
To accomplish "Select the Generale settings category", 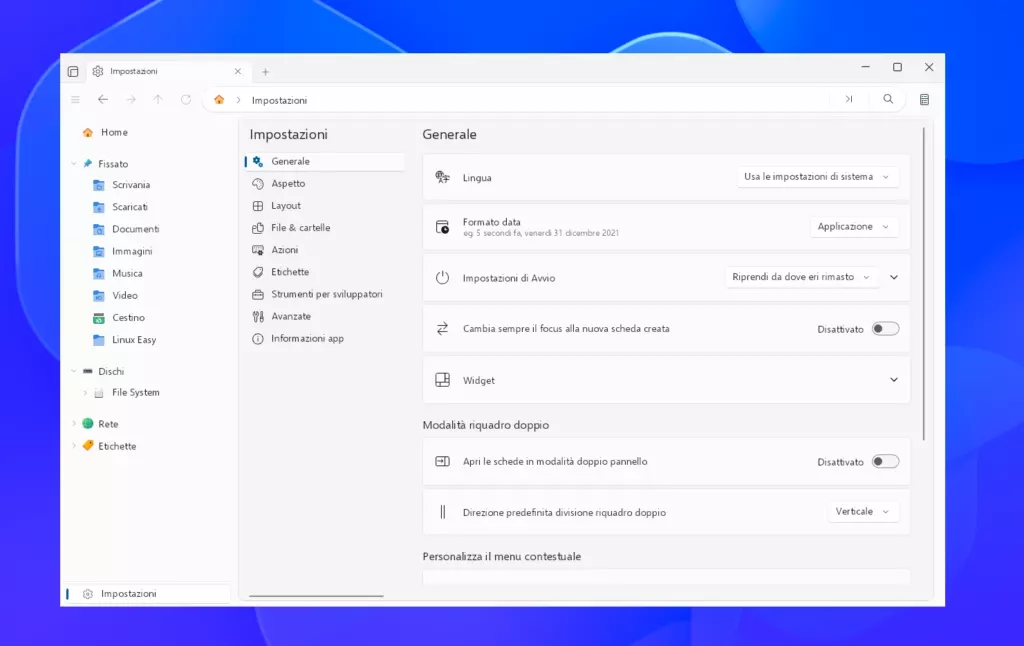I will click(x=325, y=161).
